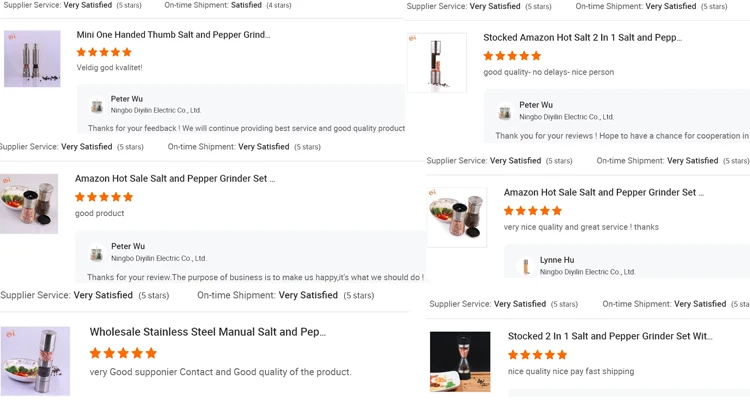Viewport: 750px width, 400px height.
Task: Open 'Wholesale Stainless Steel Manual Salt' product link
Action: (207, 332)
